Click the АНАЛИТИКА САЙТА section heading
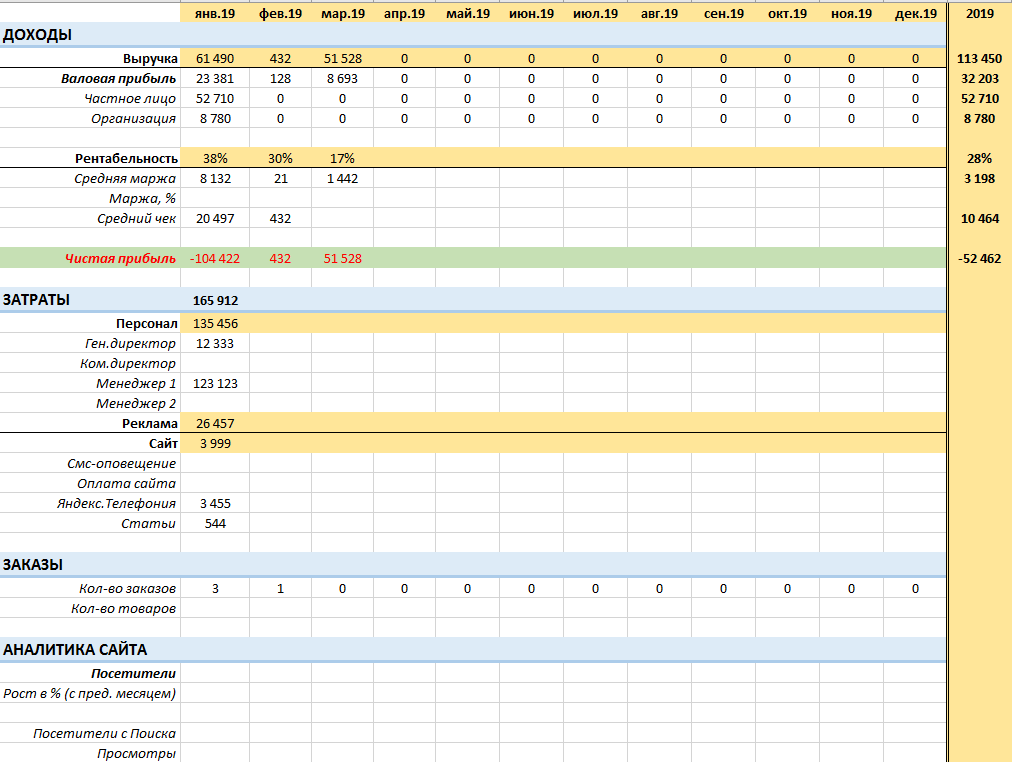Screen dimensions: 1012x762 [x=75, y=650]
